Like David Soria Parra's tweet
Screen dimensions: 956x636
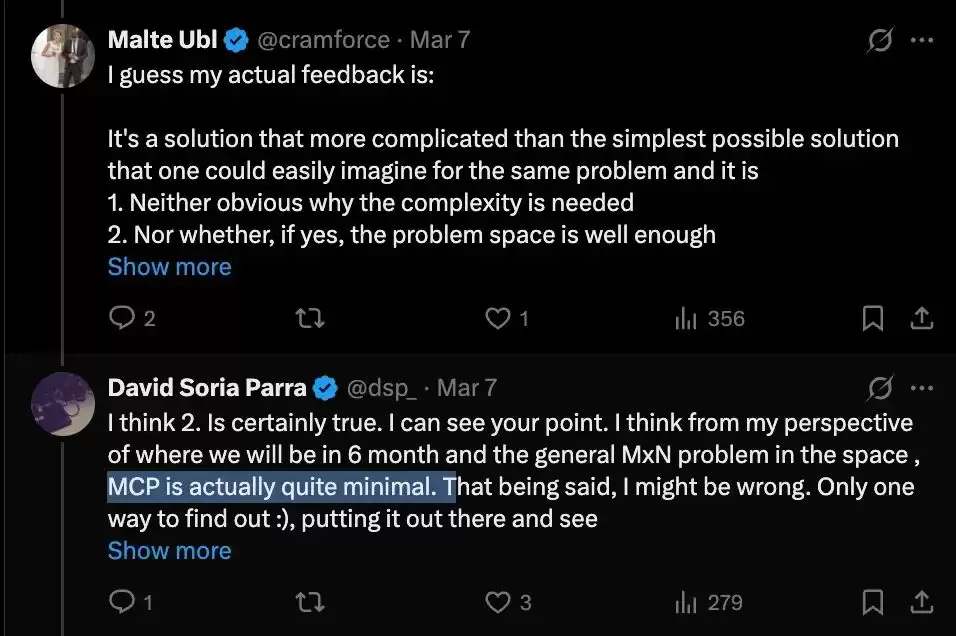pos(498,602)
